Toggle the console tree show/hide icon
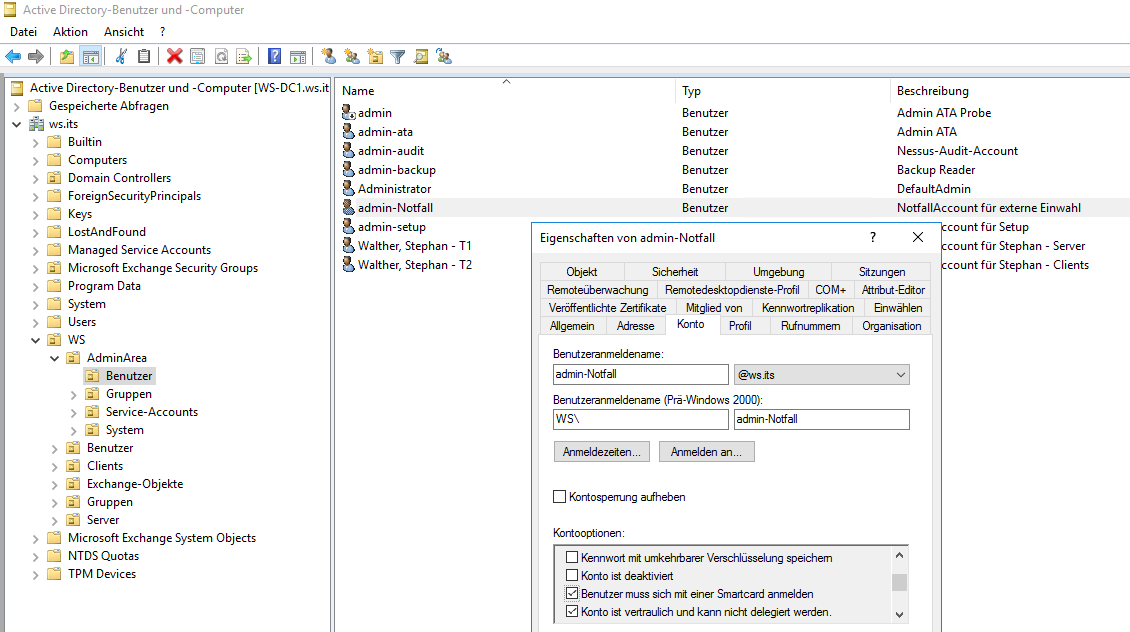Screen dimensions: 1130x632 (91, 56)
